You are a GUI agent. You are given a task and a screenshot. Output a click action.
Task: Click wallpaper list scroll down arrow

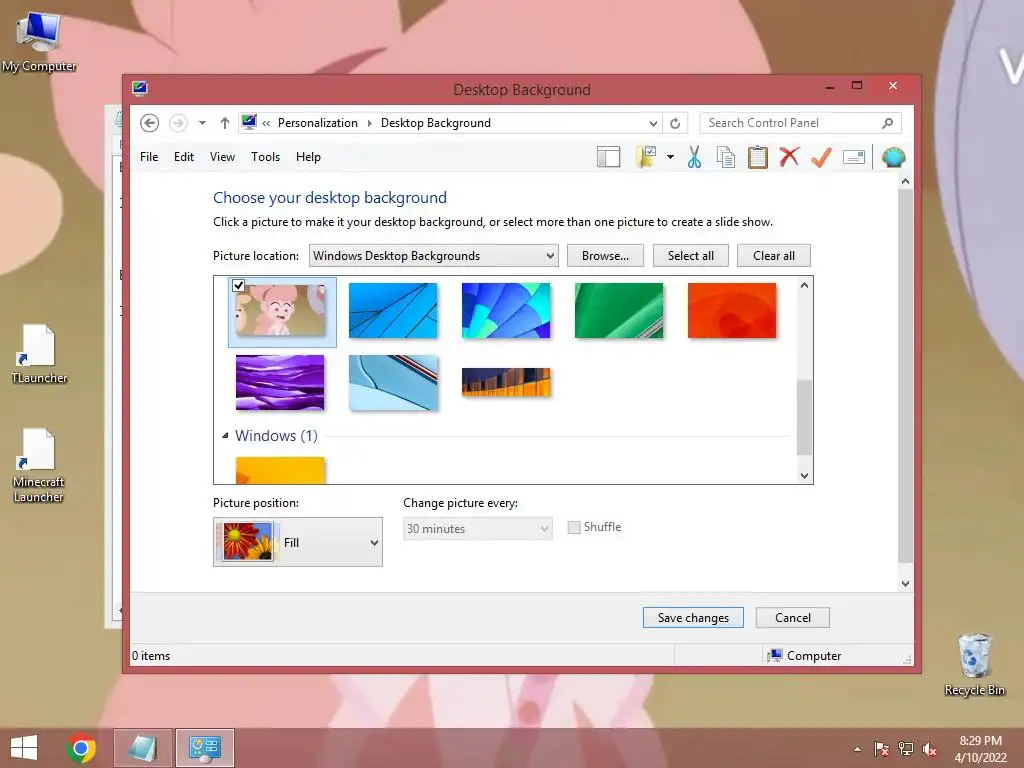[805, 476]
